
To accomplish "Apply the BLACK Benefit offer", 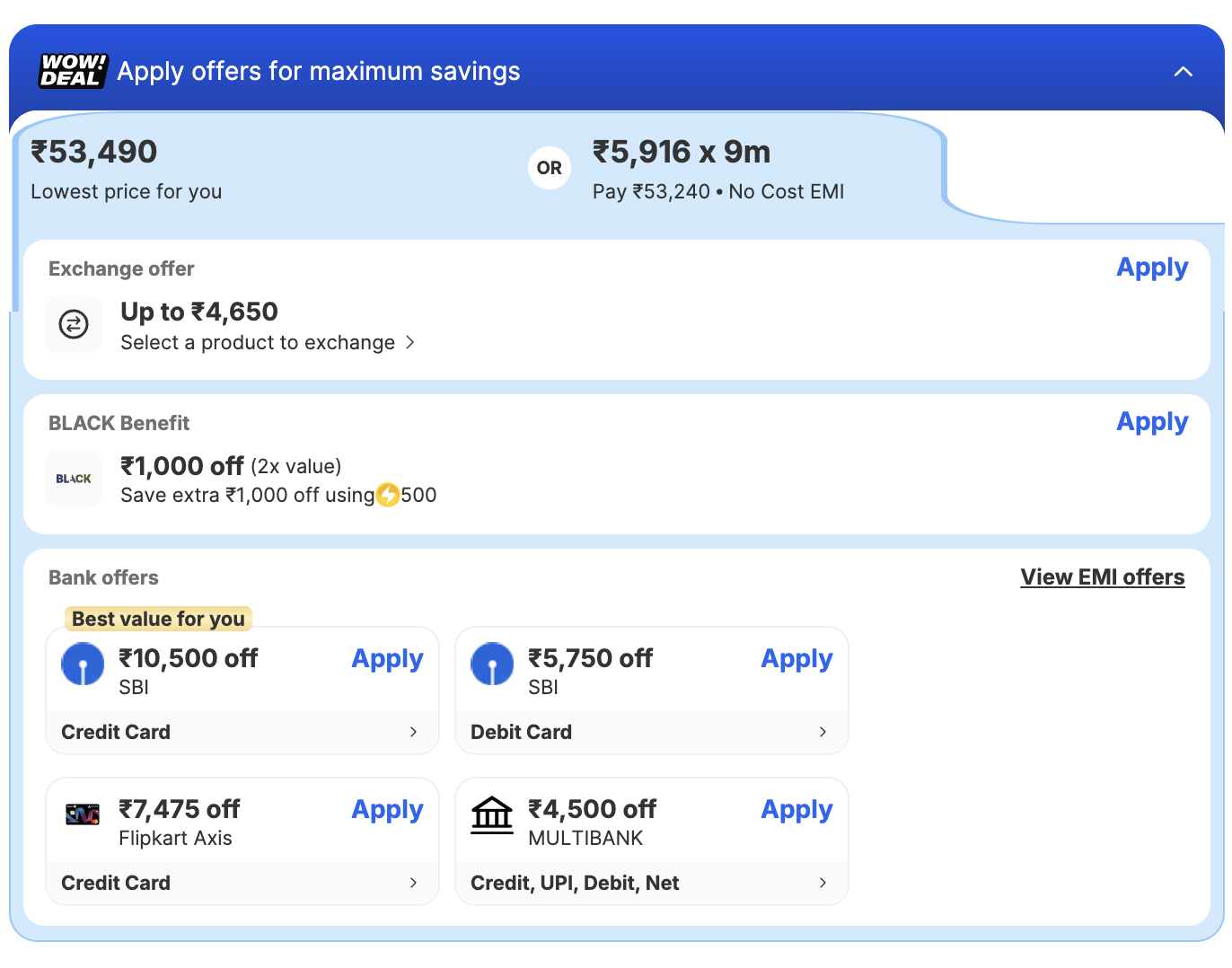I will click(x=1151, y=422).
